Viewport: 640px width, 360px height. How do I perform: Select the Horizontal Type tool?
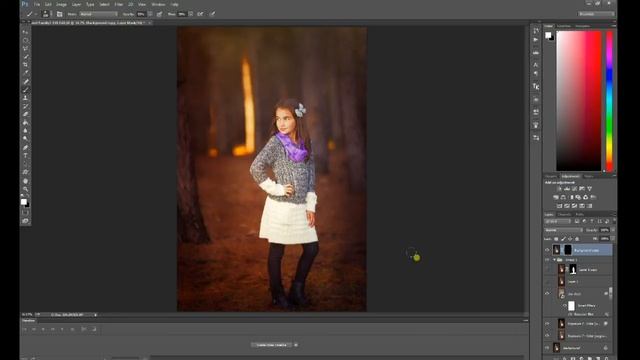point(25,156)
